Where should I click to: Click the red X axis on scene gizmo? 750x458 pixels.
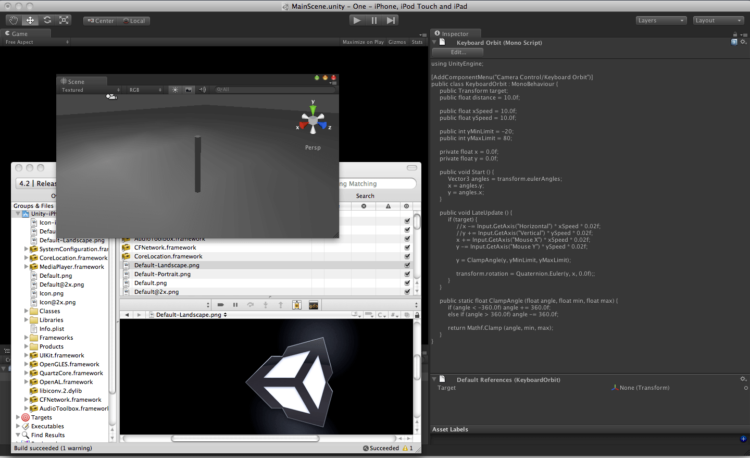(x=302, y=126)
